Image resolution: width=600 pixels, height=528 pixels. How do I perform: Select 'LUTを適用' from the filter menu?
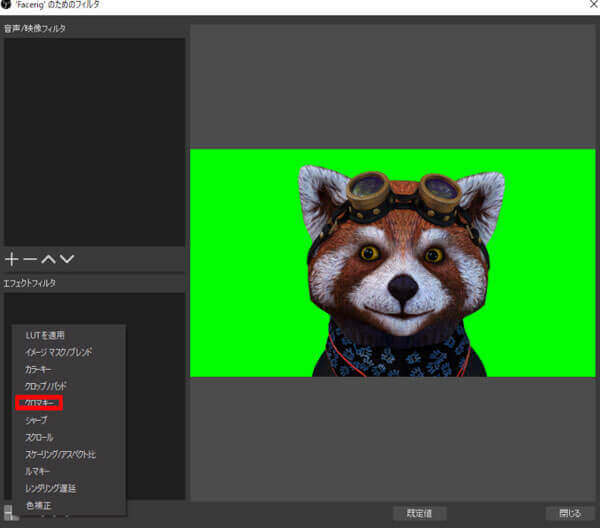coord(44,335)
